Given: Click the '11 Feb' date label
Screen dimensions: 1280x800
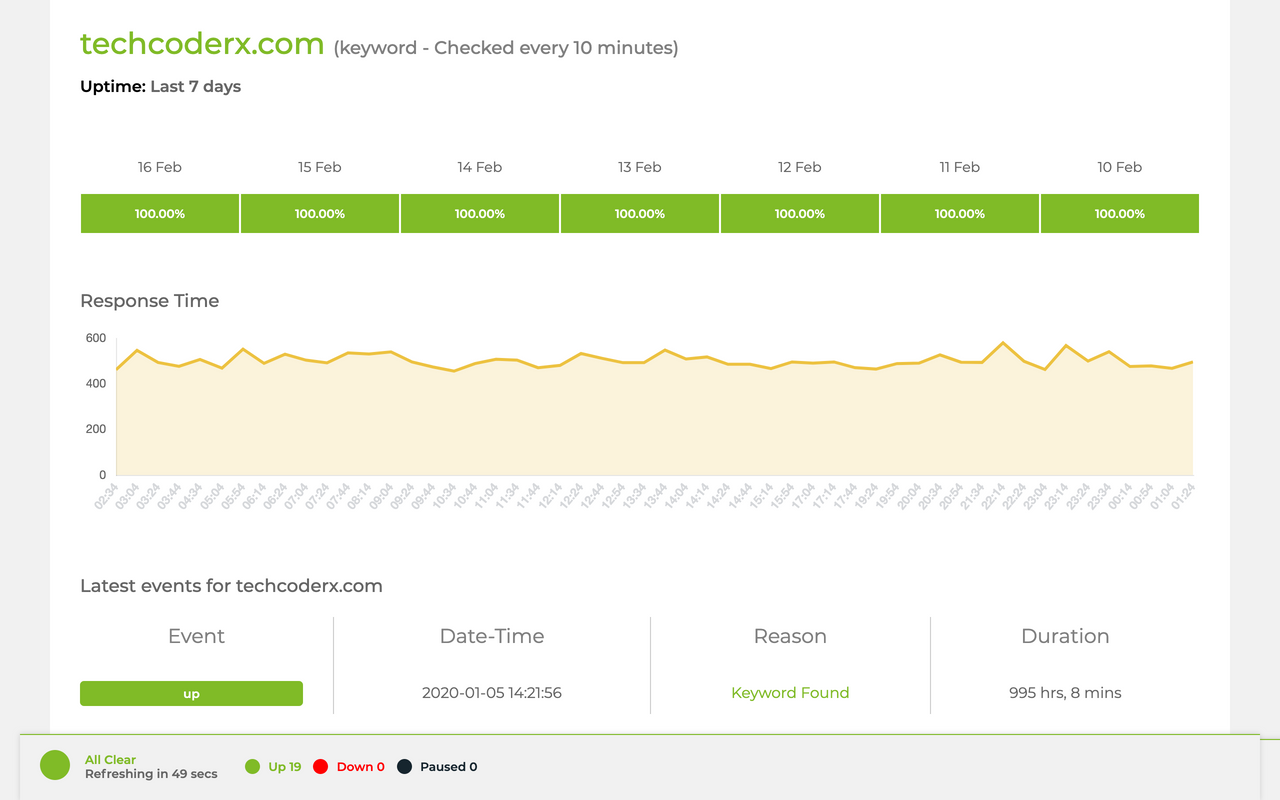Looking at the screenshot, I should [x=960, y=167].
